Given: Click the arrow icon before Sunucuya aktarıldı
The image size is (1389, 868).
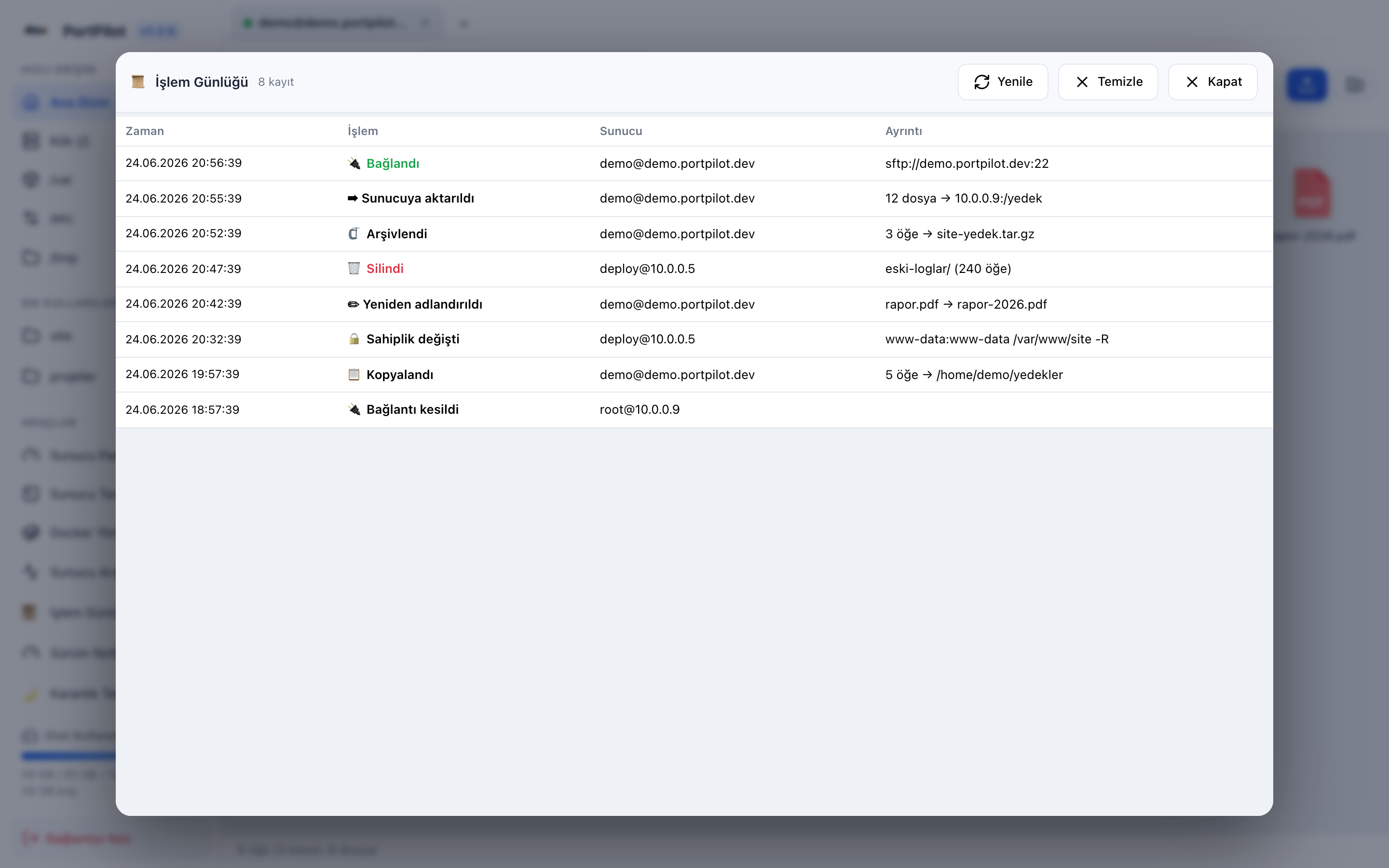Looking at the screenshot, I should pyautogui.click(x=353, y=199).
